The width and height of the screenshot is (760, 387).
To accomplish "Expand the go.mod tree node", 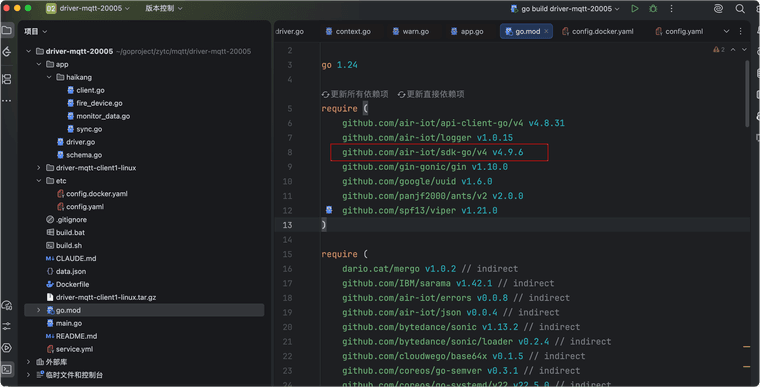I will click(39, 310).
